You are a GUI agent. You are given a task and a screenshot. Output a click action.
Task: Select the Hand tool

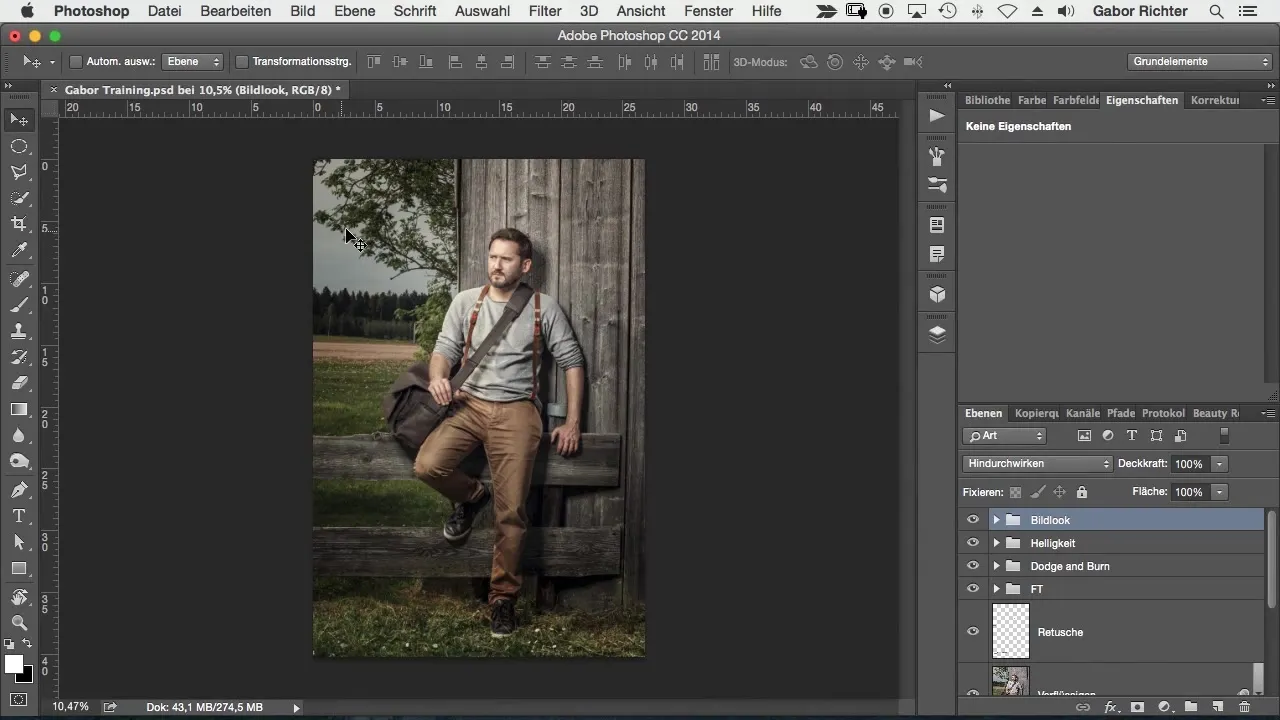(19, 597)
